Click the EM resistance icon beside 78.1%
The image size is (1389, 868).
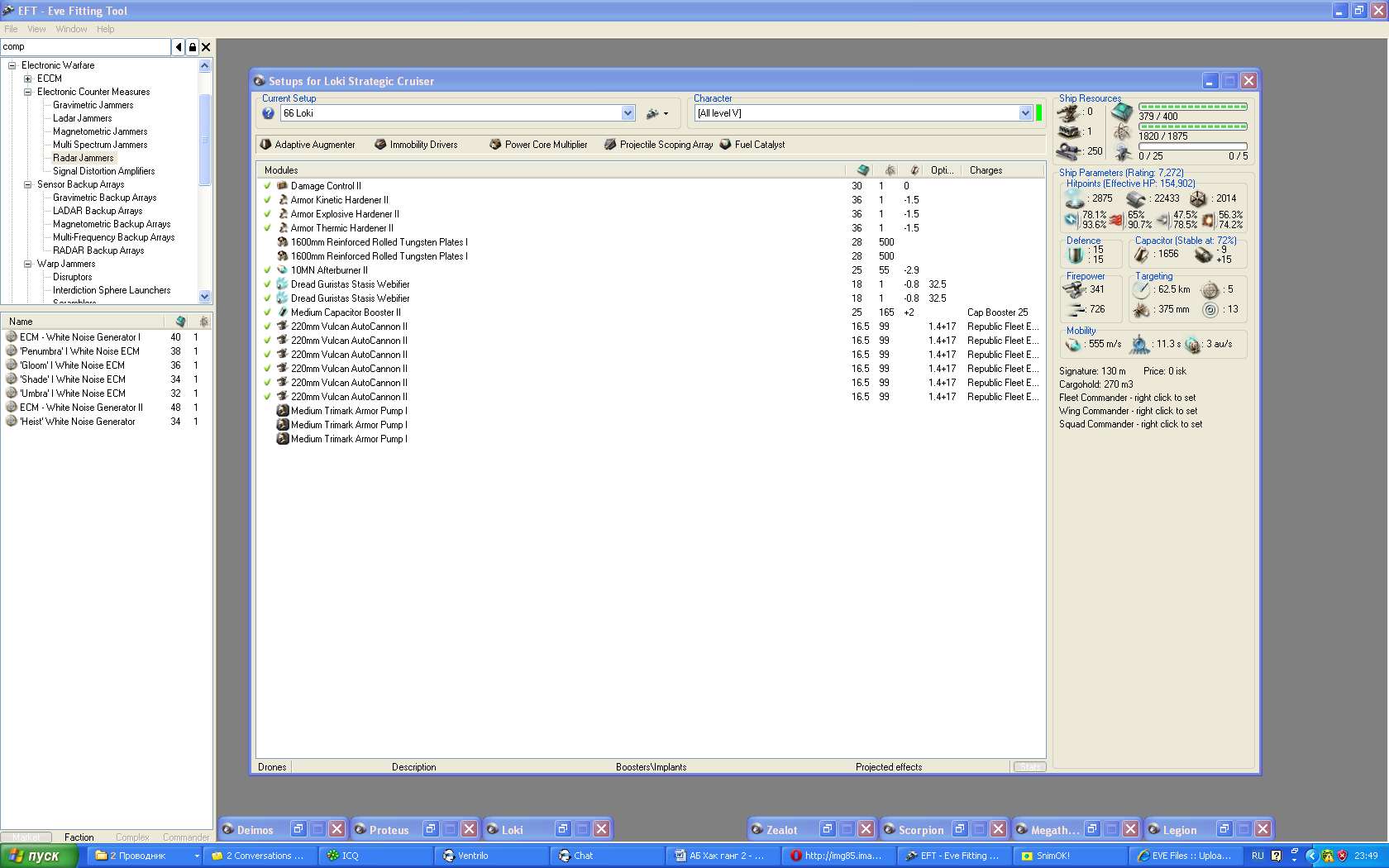pyautogui.click(x=1072, y=220)
